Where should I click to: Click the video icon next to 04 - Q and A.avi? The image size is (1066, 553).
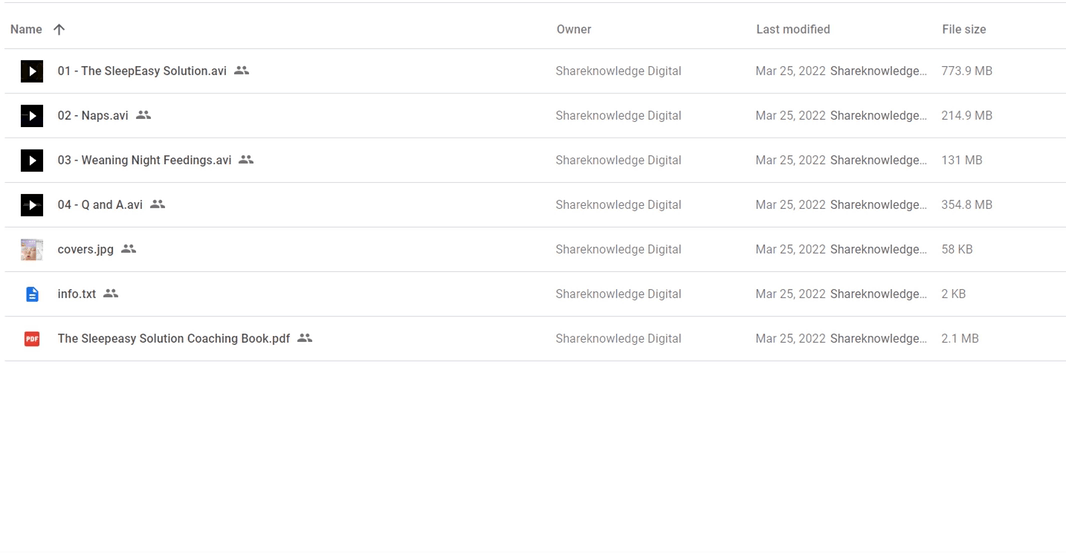[x=32, y=205]
